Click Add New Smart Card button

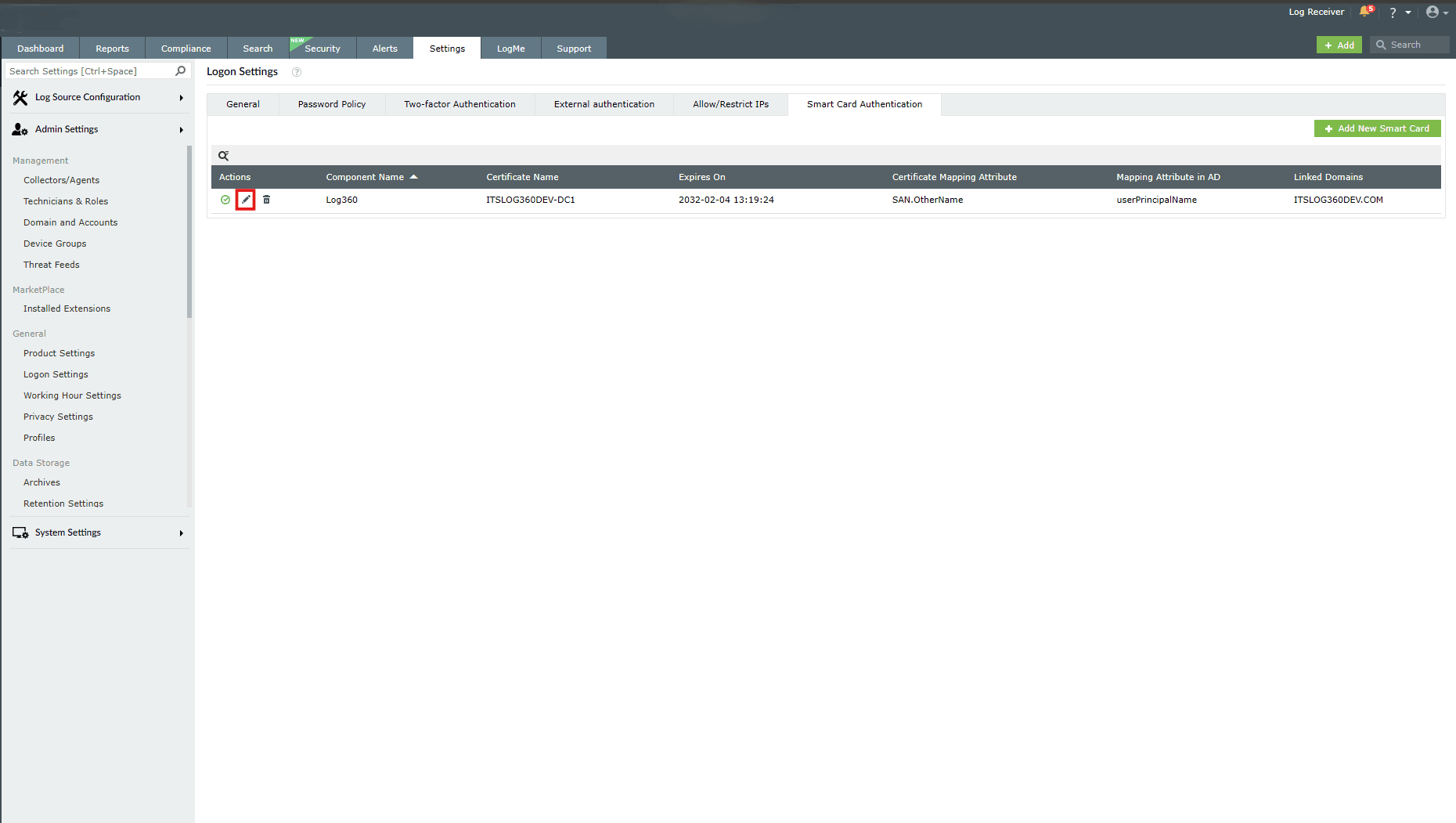click(x=1377, y=128)
